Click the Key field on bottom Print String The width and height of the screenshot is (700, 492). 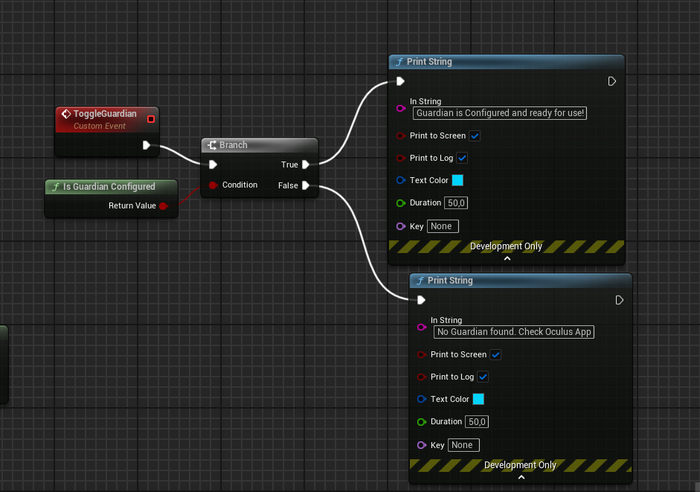point(463,445)
